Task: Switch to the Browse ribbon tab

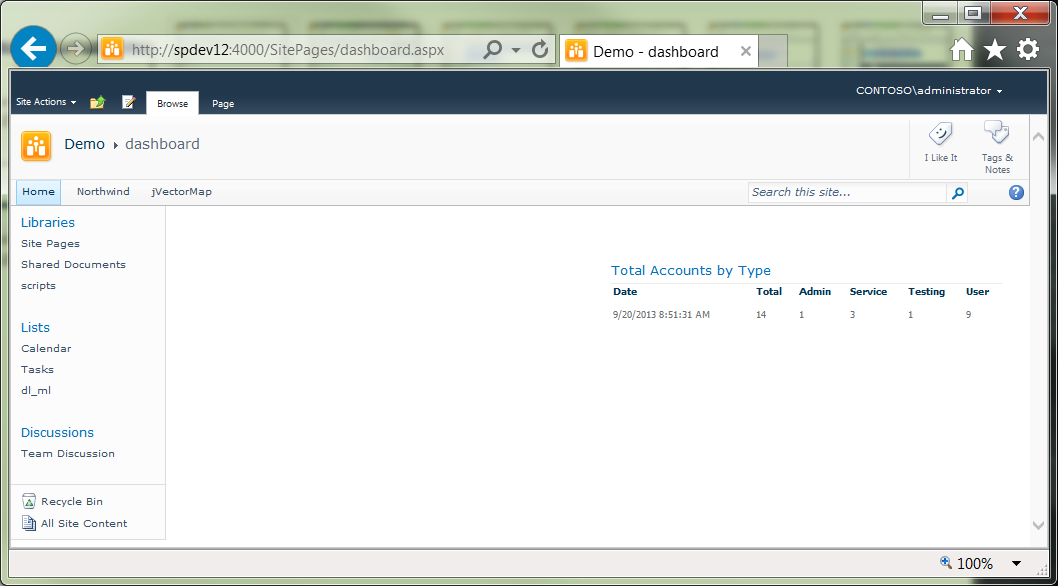Action: point(173,103)
